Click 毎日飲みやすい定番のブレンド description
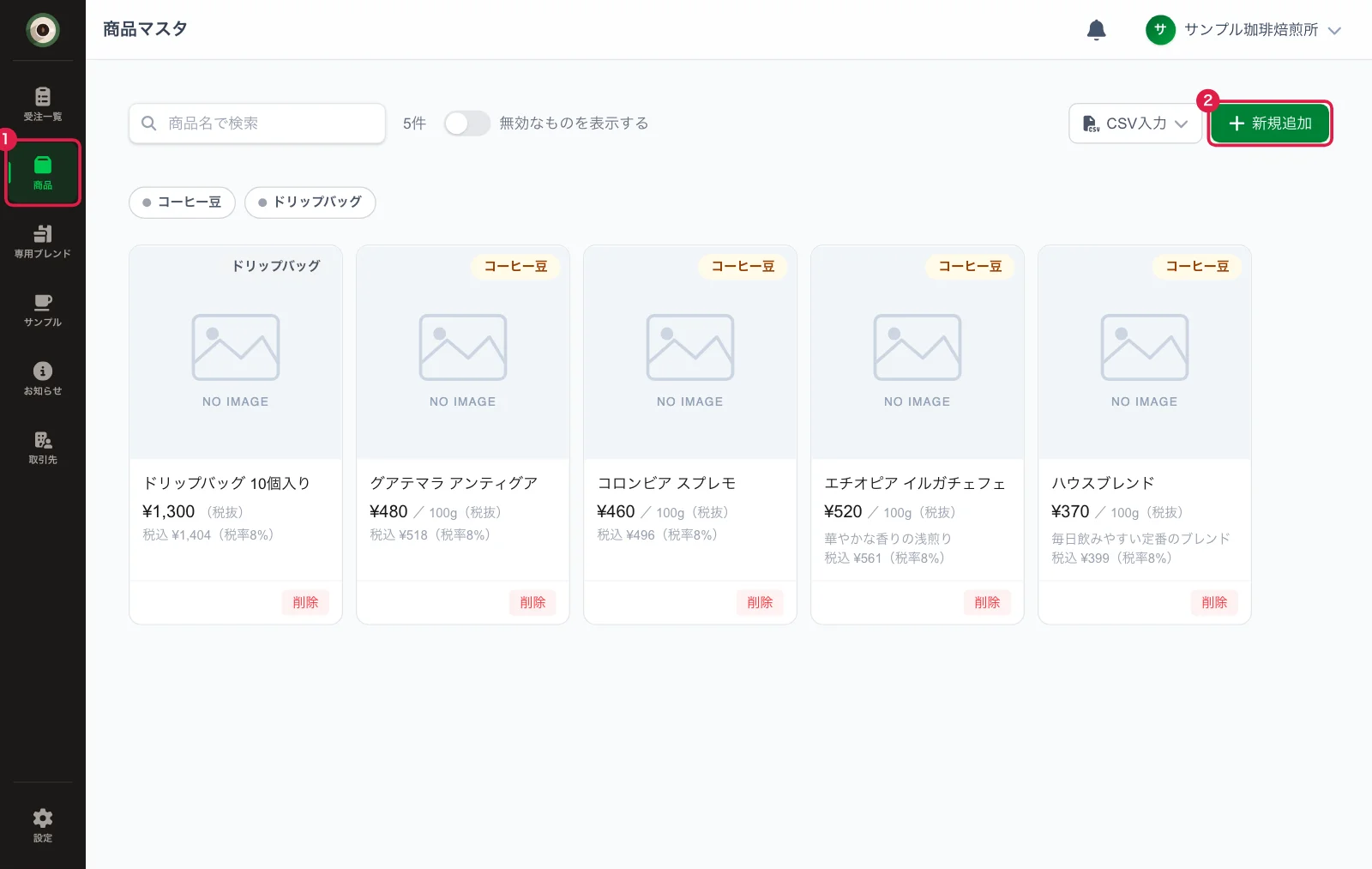Image resolution: width=1372 pixels, height=869 pixels. click(1140, 539)
